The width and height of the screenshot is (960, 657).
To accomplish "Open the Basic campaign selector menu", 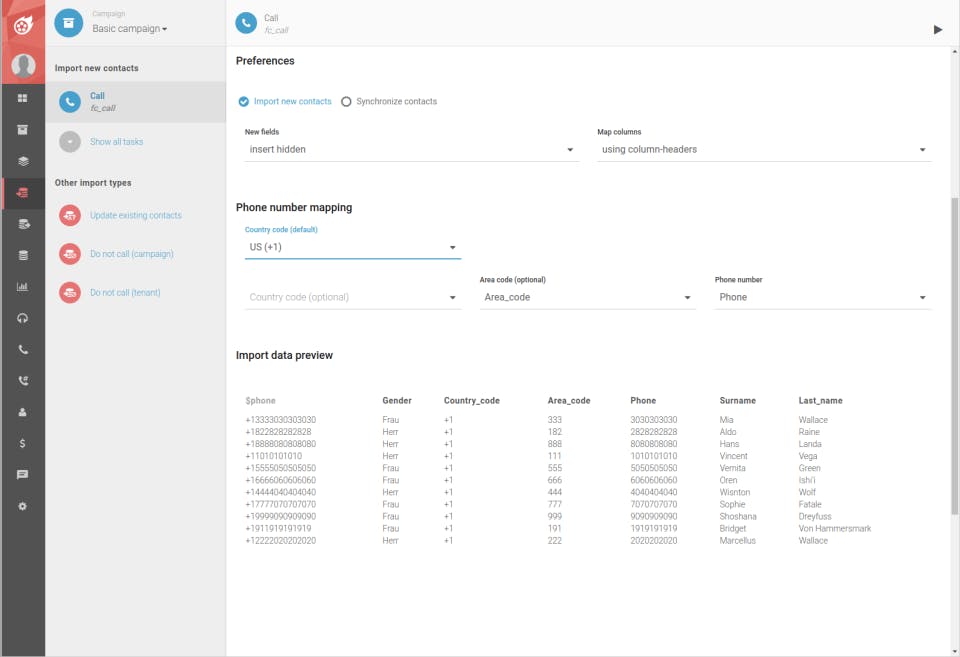I will (129, 29).
